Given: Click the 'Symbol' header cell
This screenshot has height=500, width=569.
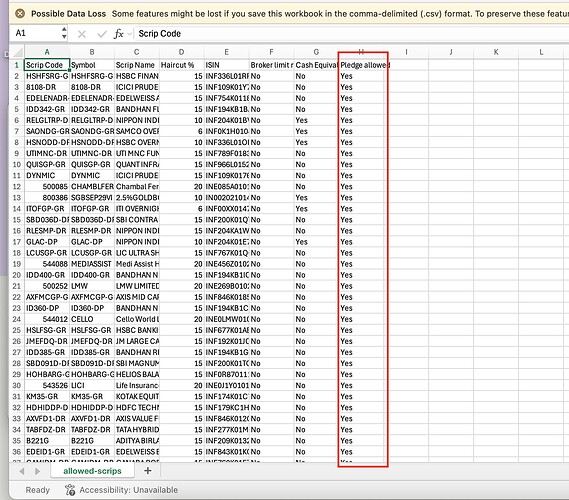Looking at the screenshot, I should point(92,65).
